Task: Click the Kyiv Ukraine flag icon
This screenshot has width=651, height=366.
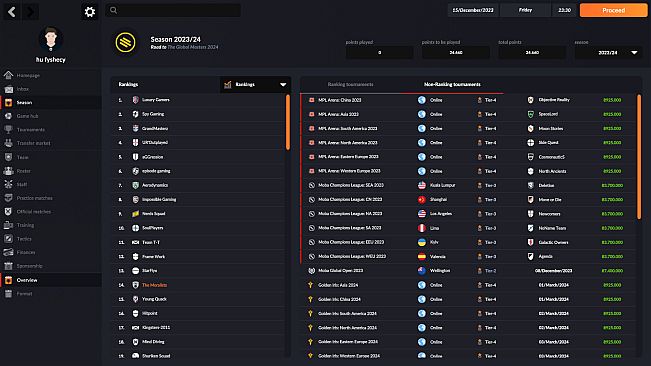Action: tap(422, 242)
